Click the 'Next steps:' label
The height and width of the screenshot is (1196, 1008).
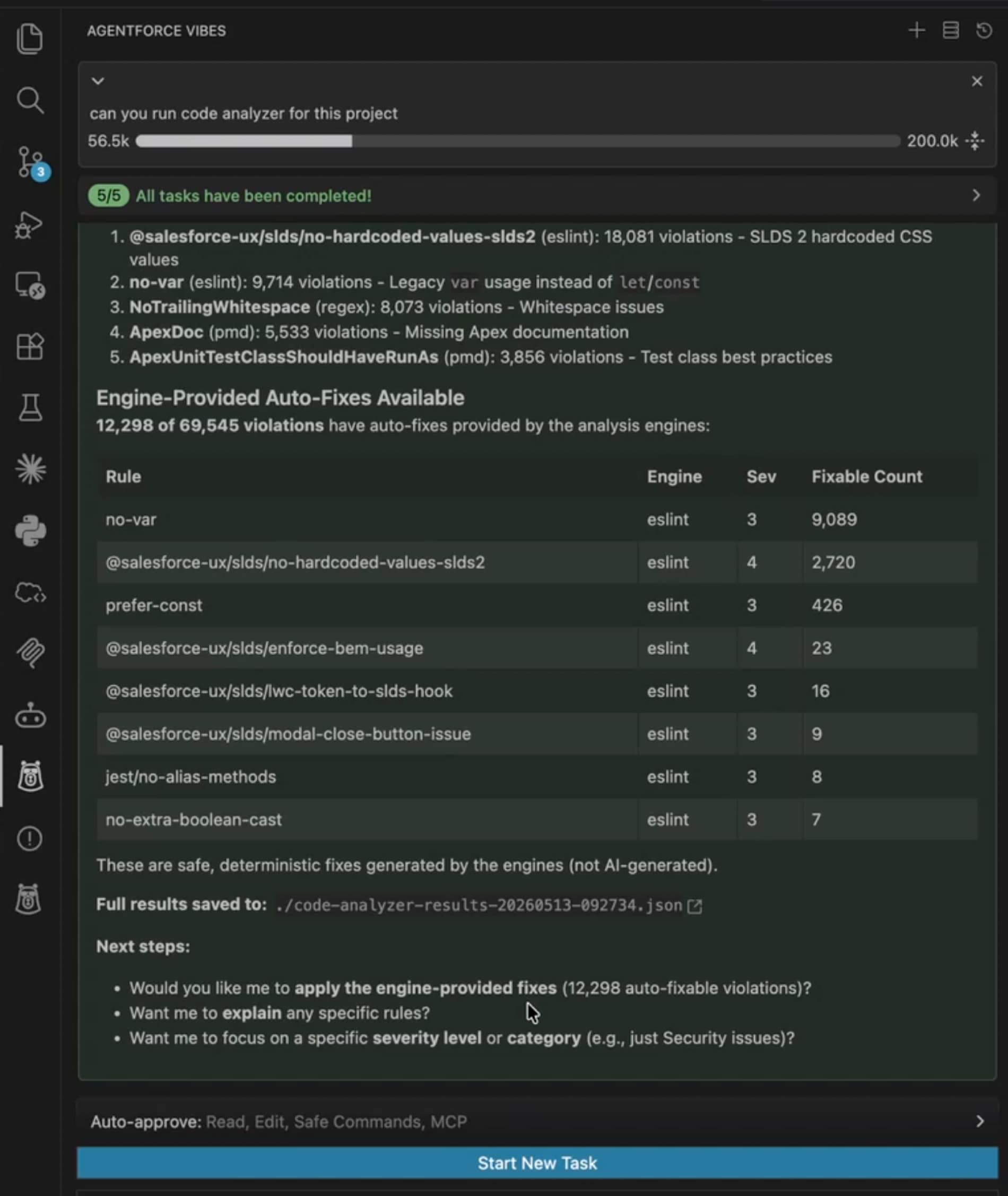tap(143, 946)
